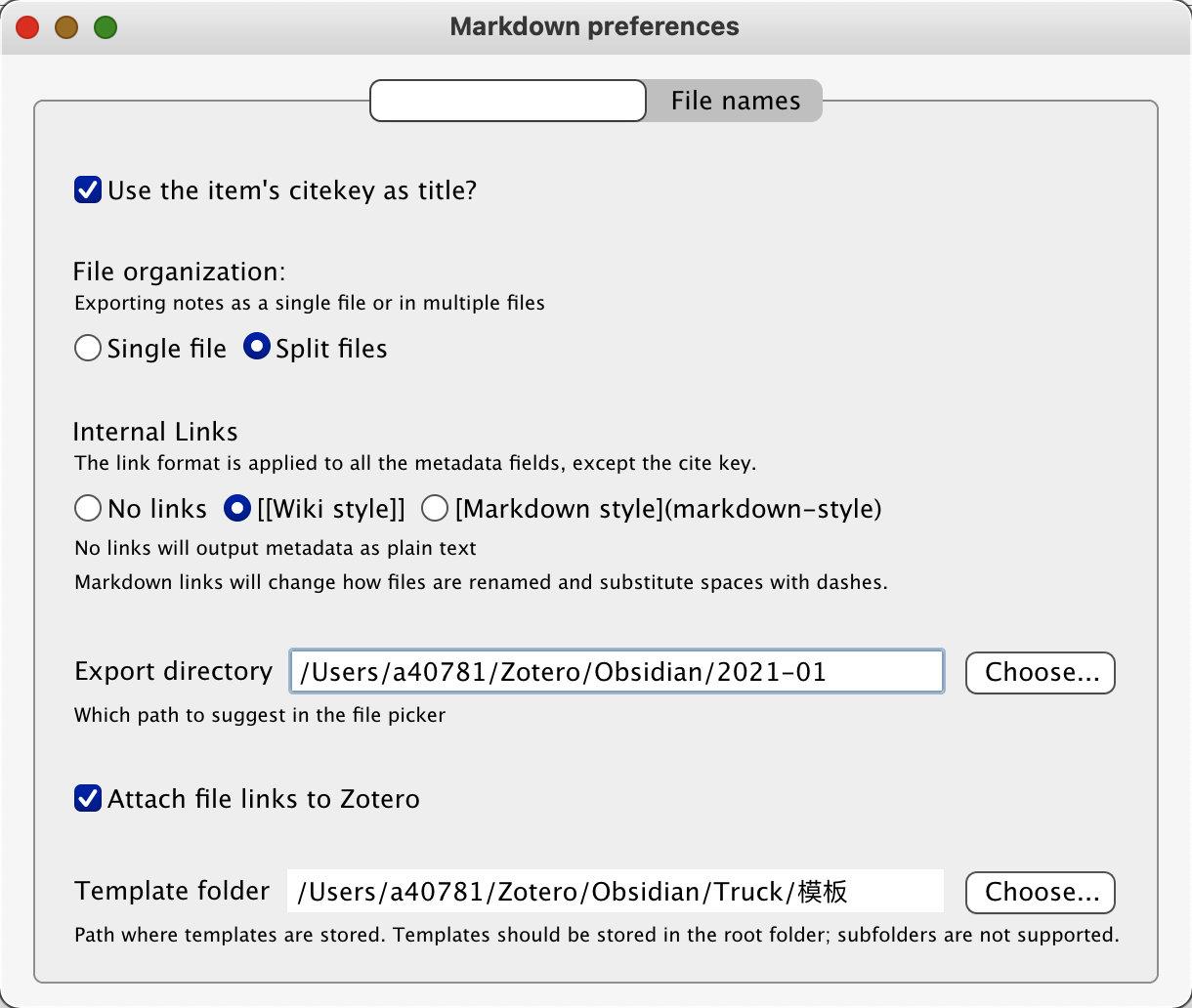Select the [Markdown style] link option
Image resolution: width=1192 pixels, height=1008 pixels.
[435, 508]
